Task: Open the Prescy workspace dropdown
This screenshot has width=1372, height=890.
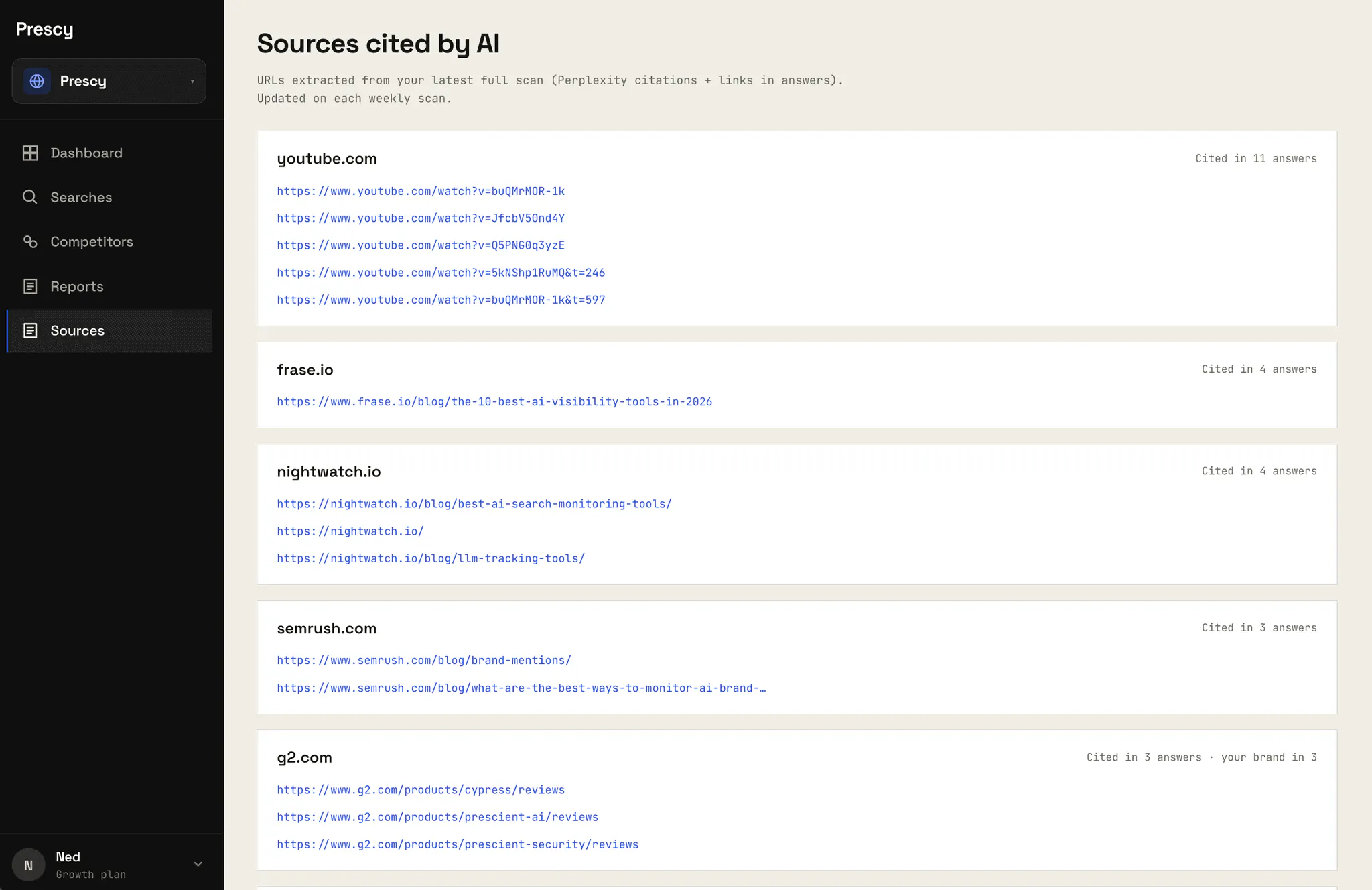Action: point(109,81)
